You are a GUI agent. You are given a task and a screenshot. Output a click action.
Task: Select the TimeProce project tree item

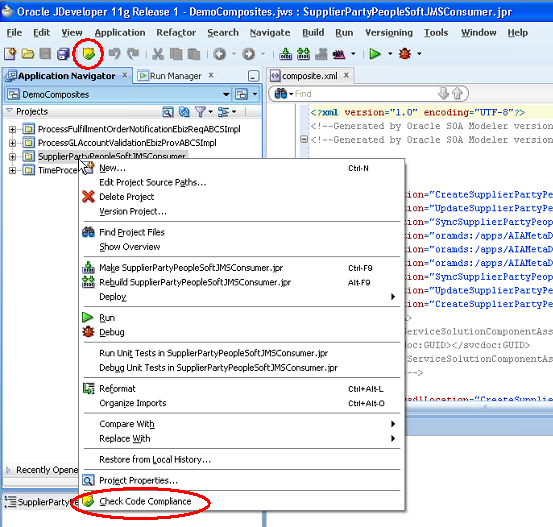[x=57, y=170]
